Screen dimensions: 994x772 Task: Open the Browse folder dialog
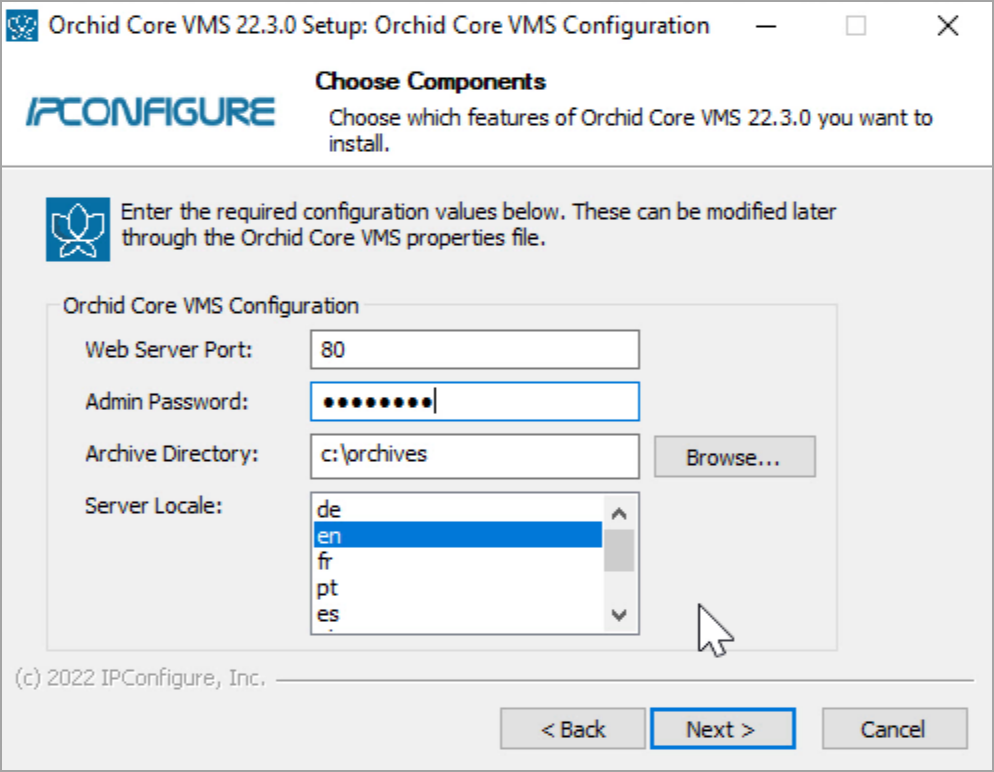[x=734, y=457]
